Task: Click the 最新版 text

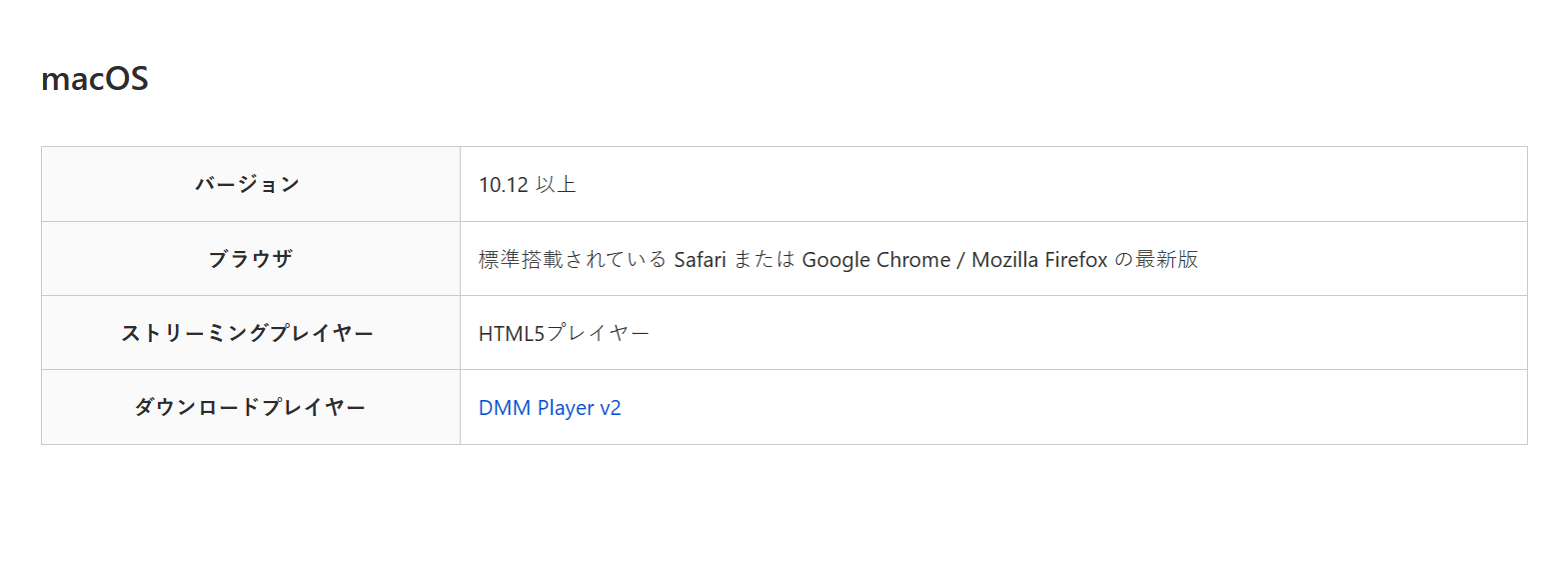Action: pos(1166,260)
